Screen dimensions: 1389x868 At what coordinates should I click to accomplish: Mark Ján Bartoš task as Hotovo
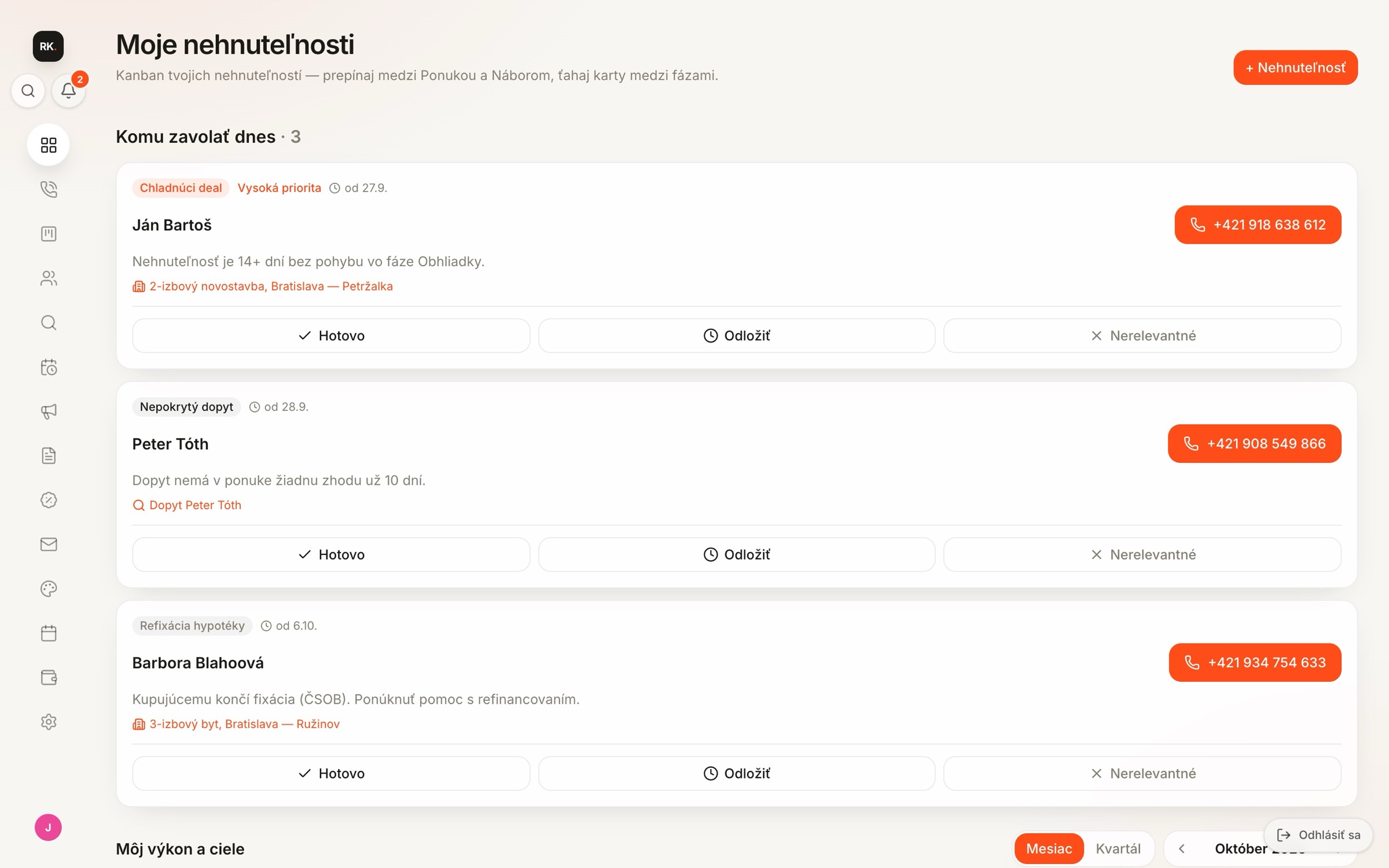tap(331, 336)
